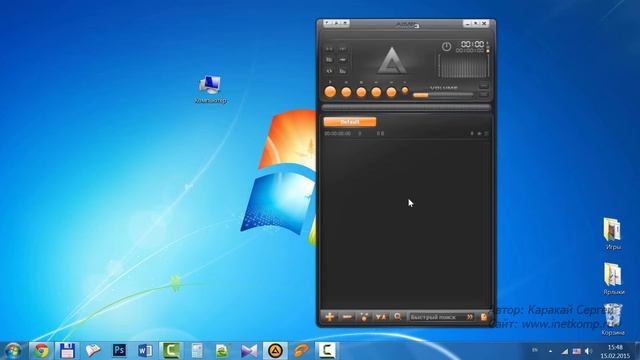Click the orange phone taskbar icon

301,351
